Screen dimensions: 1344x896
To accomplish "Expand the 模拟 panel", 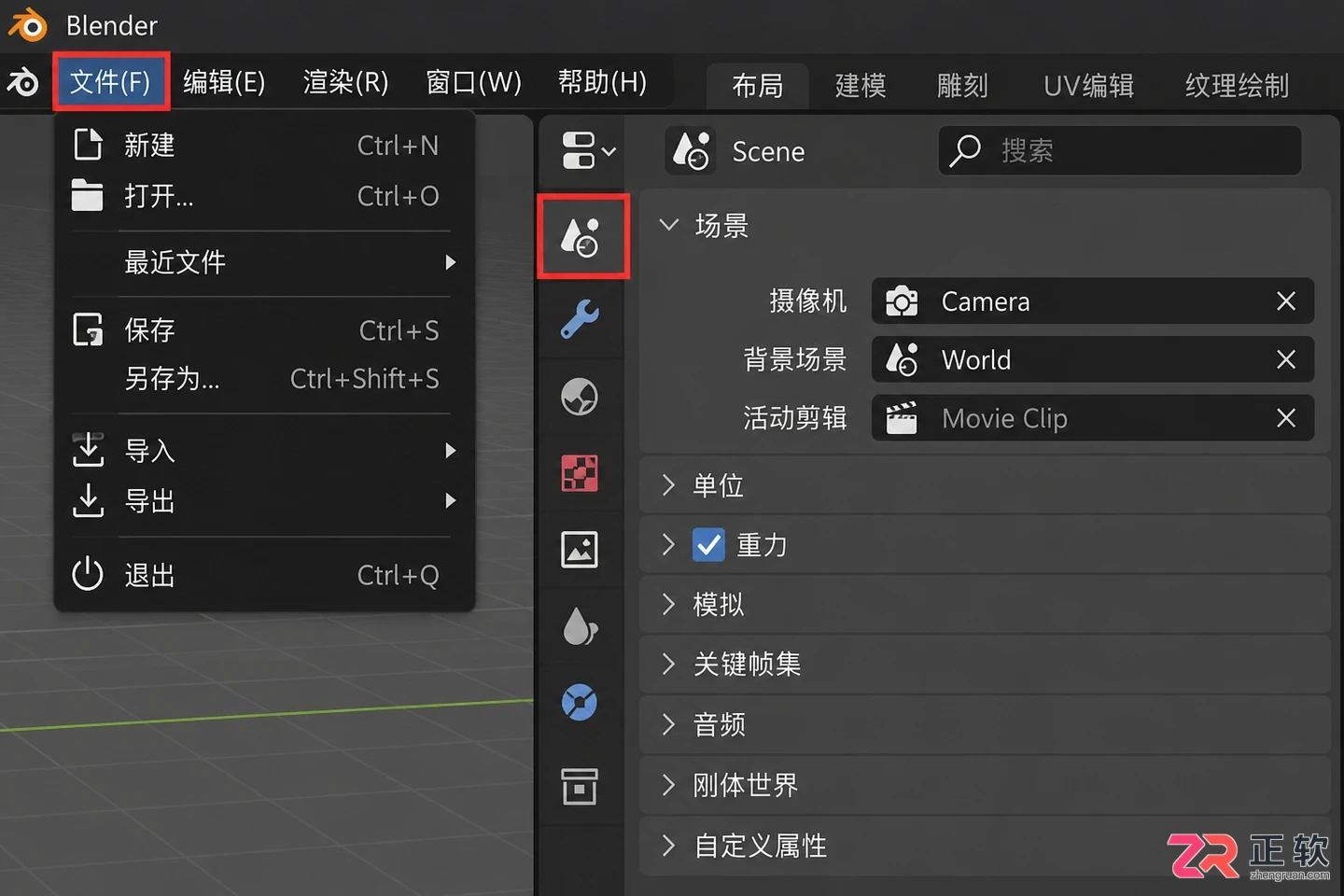I will pos(668,604).
